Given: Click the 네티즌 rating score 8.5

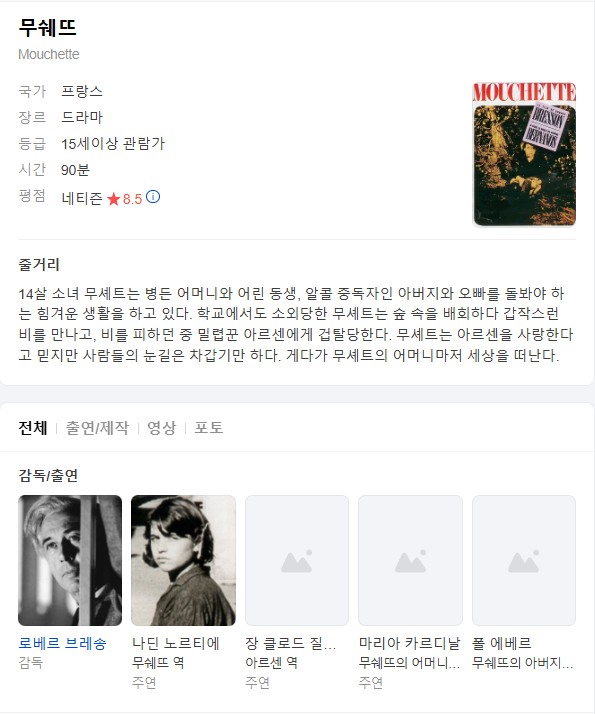Looking at the screenshot, I should (132, 199).
